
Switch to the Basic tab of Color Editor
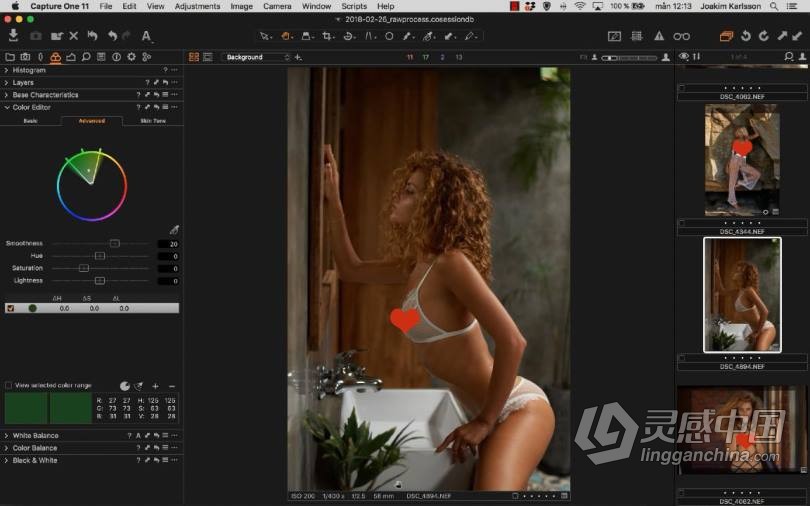pyautogui.click(x=30, y=121)
